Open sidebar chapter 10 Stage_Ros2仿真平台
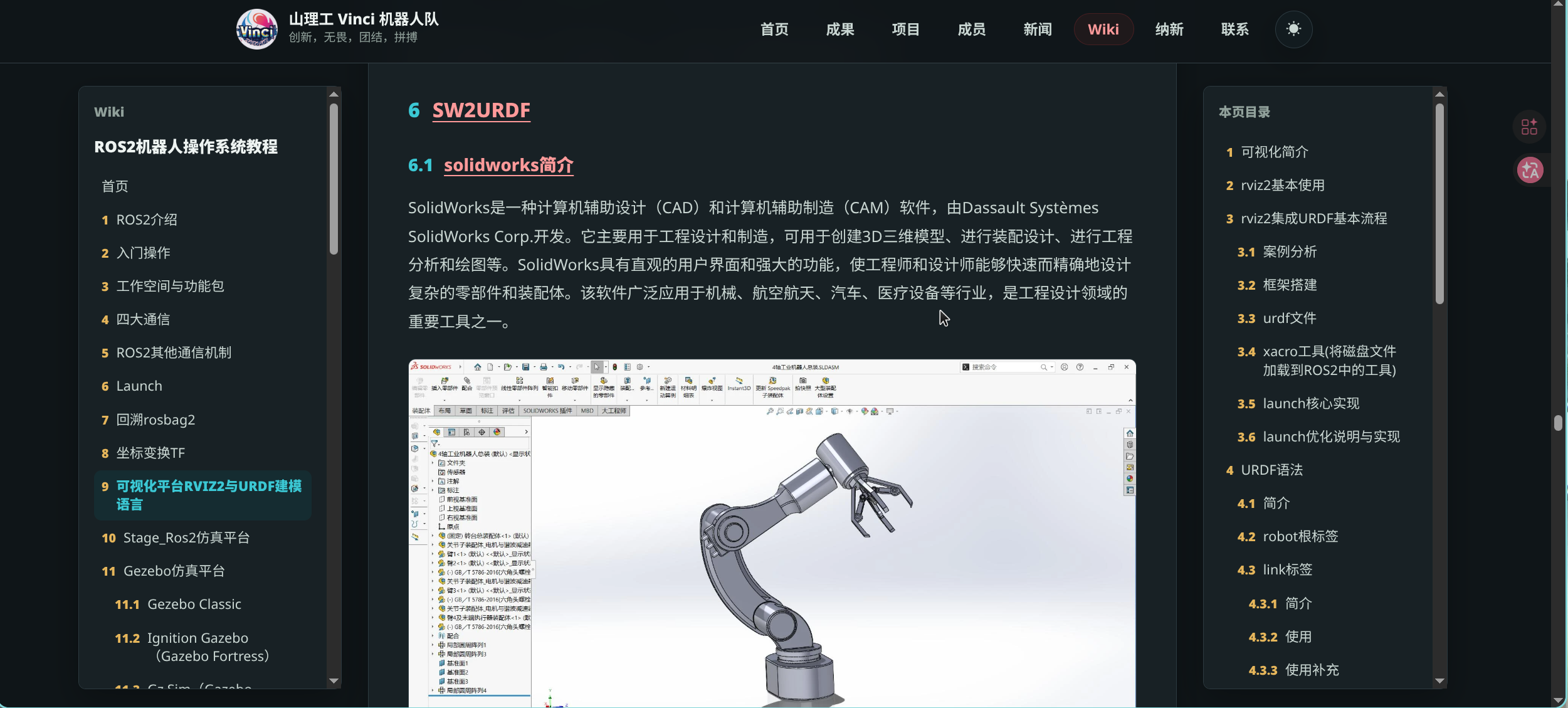The height and width of the screenshot is (708, 1568). pyautogui.click(x=203, y=538)
